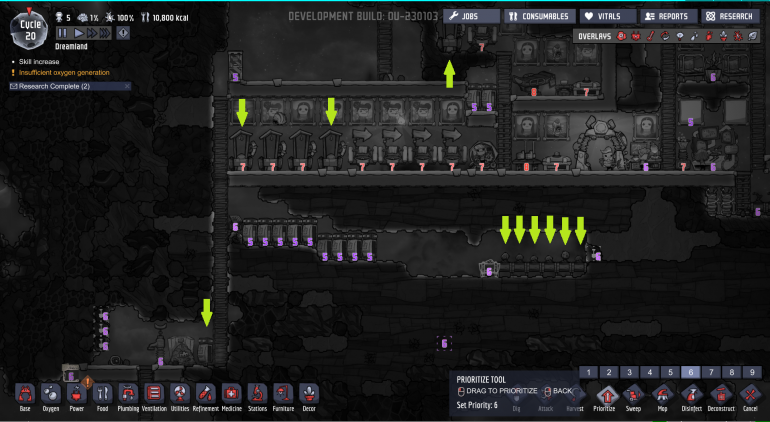Viewport: 770px width, 422px height.
Task: Pause the game
Action: [x=62, y=33]
